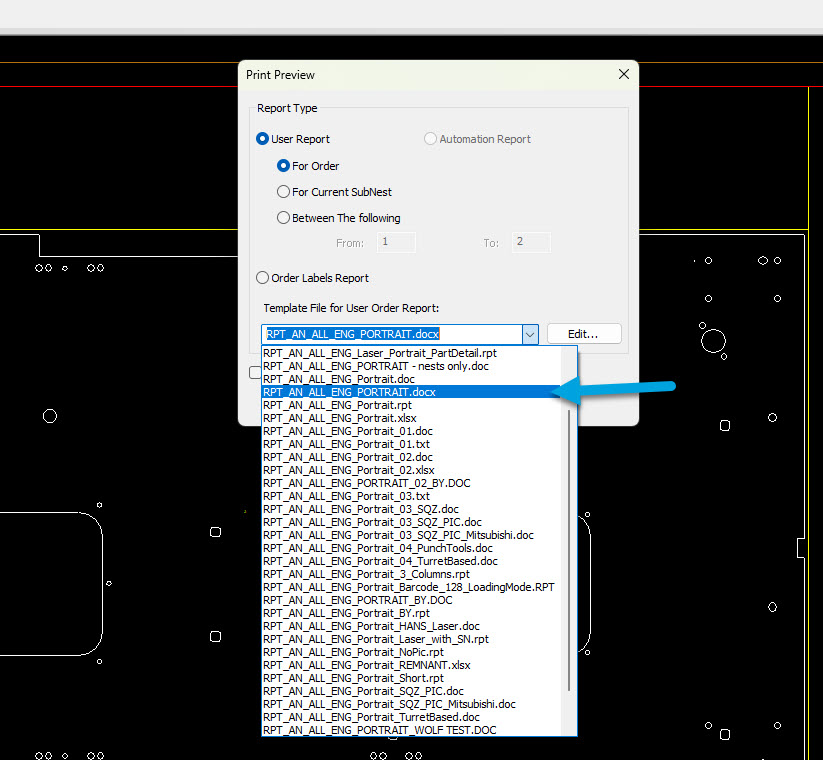The width and height of the screenshot is (823, 760).
Task: Choose RPT_AN_ALL_ENG_Portrait_Short.rpt
Action: (412, 678)
